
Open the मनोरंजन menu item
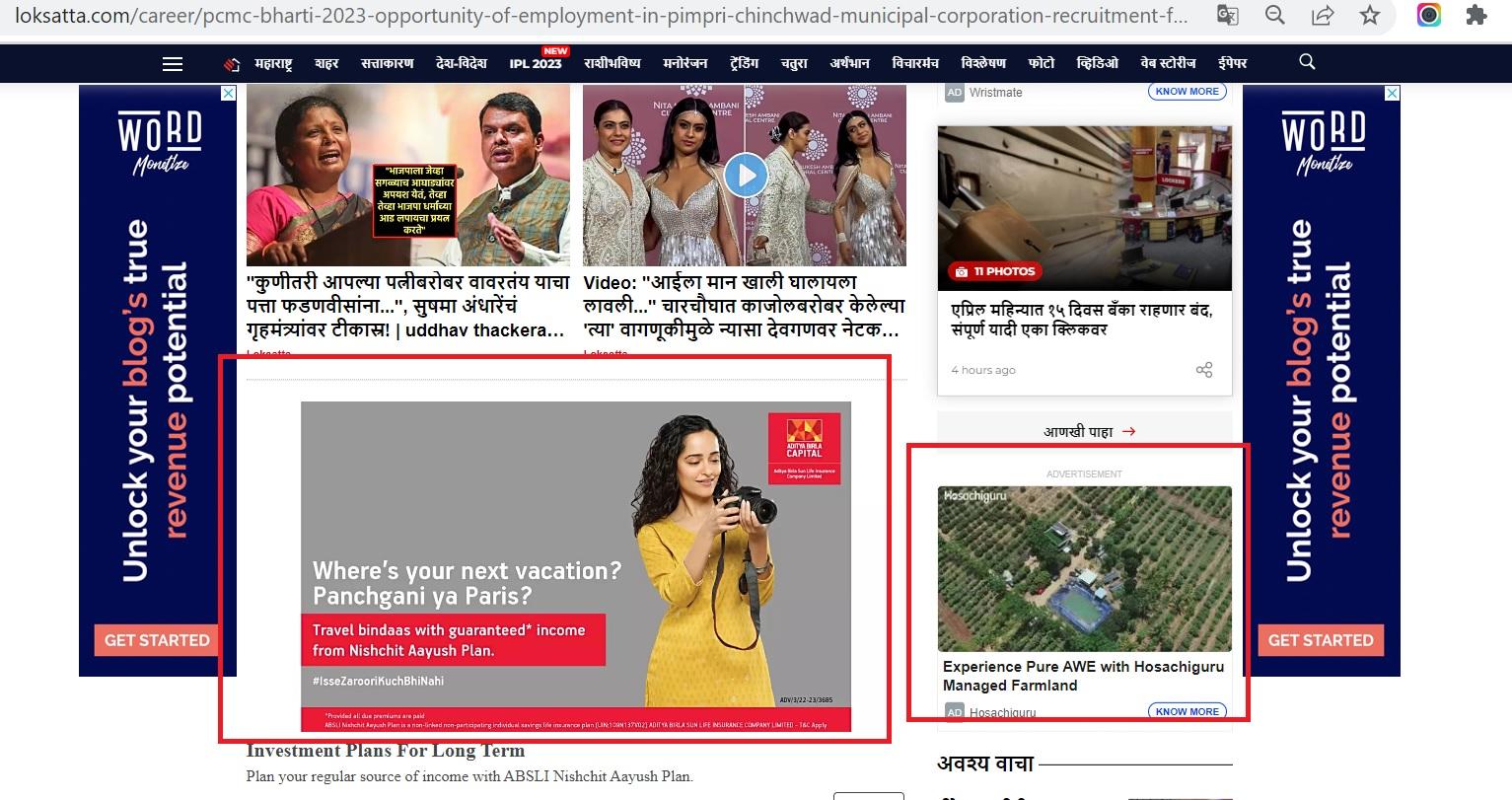click(x=685, y=63)
